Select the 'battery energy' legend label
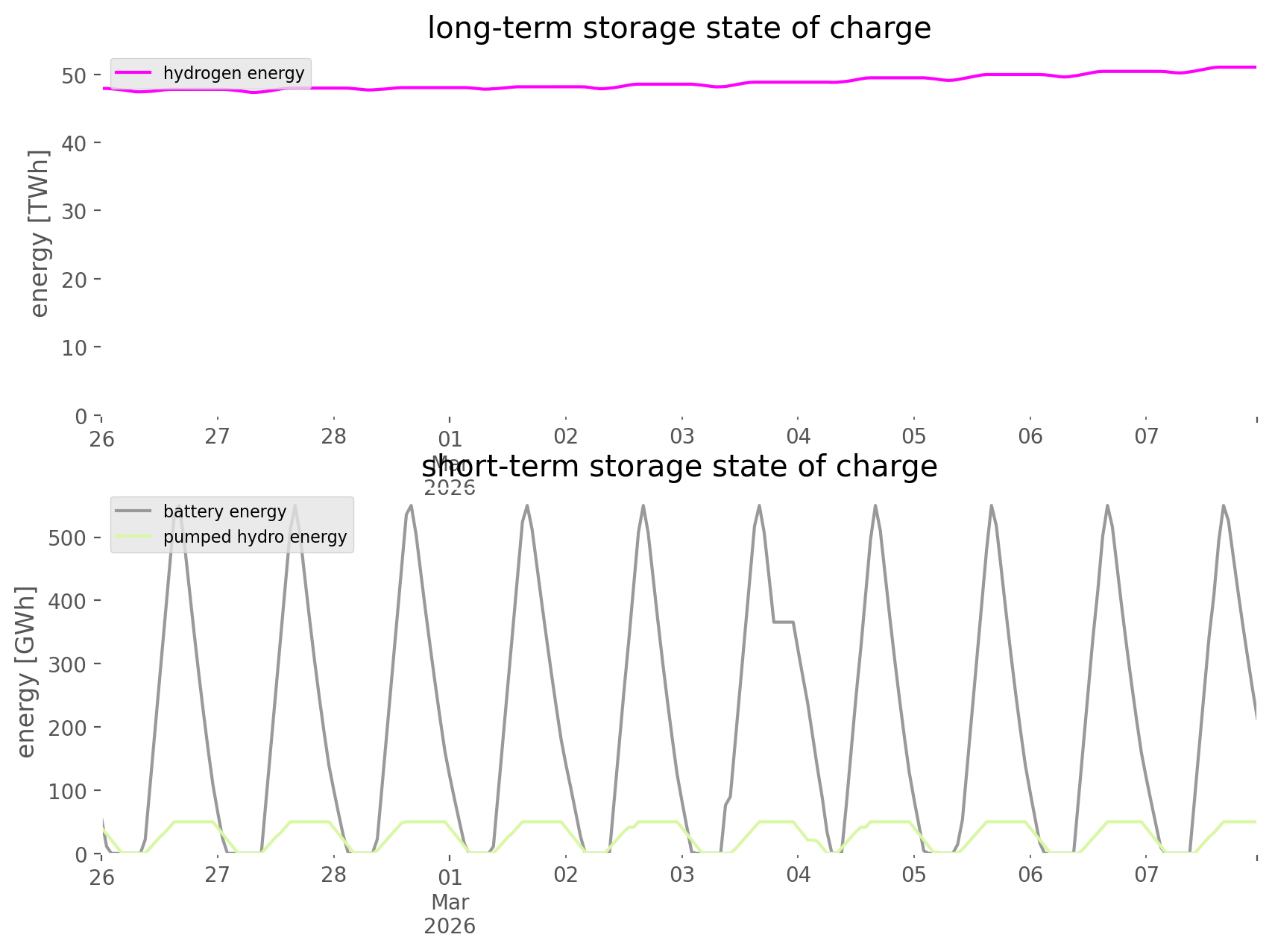 [x=224, y=511]
